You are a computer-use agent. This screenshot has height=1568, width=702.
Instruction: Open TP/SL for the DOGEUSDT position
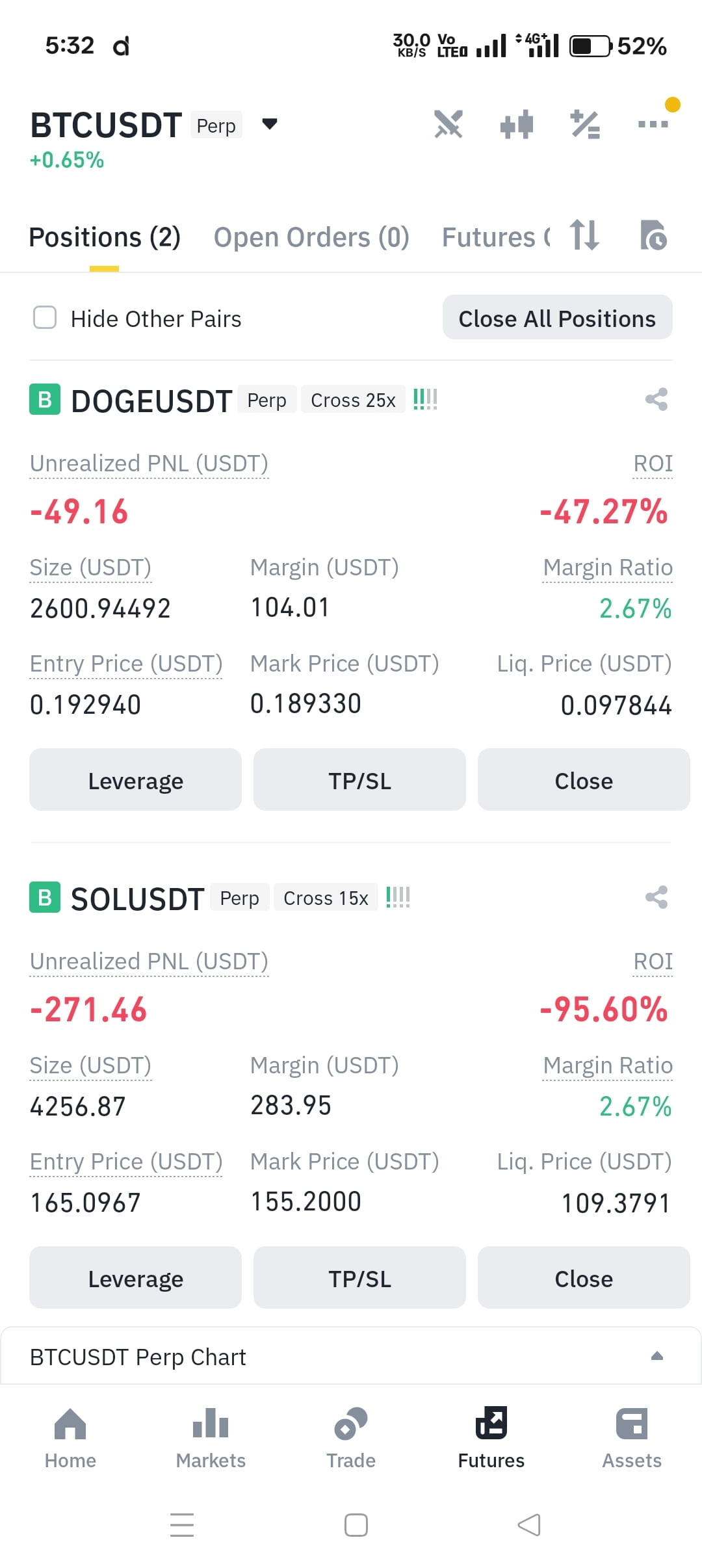click(x=359, y=779)
